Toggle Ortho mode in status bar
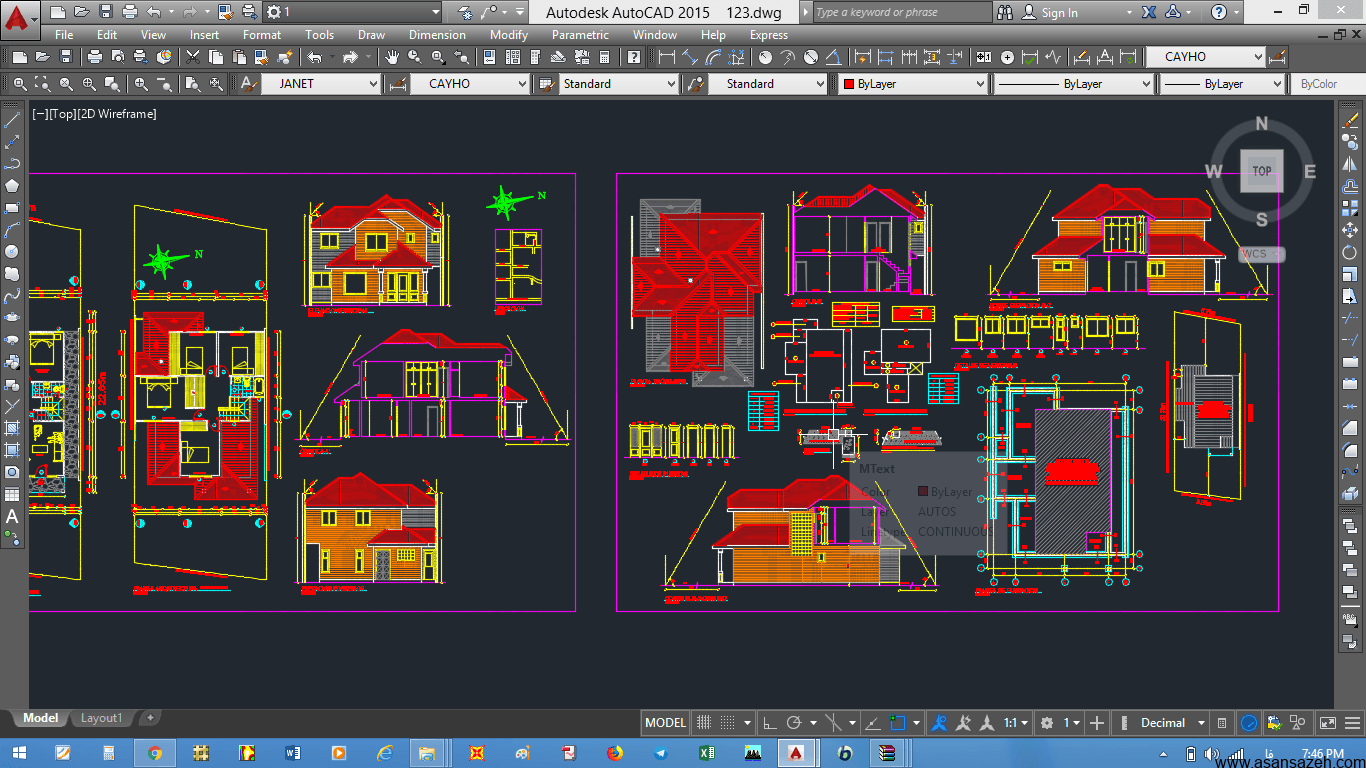Viewport: 1366px width, 768px height. point(769,722)
